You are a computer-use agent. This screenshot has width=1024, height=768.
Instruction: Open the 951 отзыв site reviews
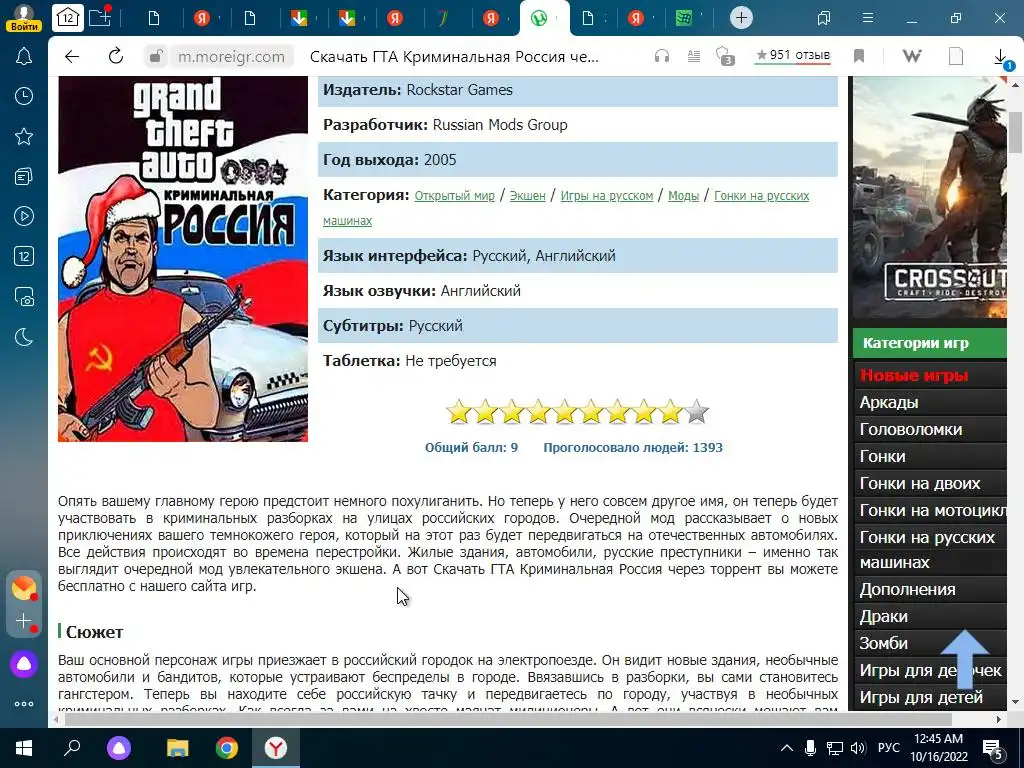[x=793, y=56]
